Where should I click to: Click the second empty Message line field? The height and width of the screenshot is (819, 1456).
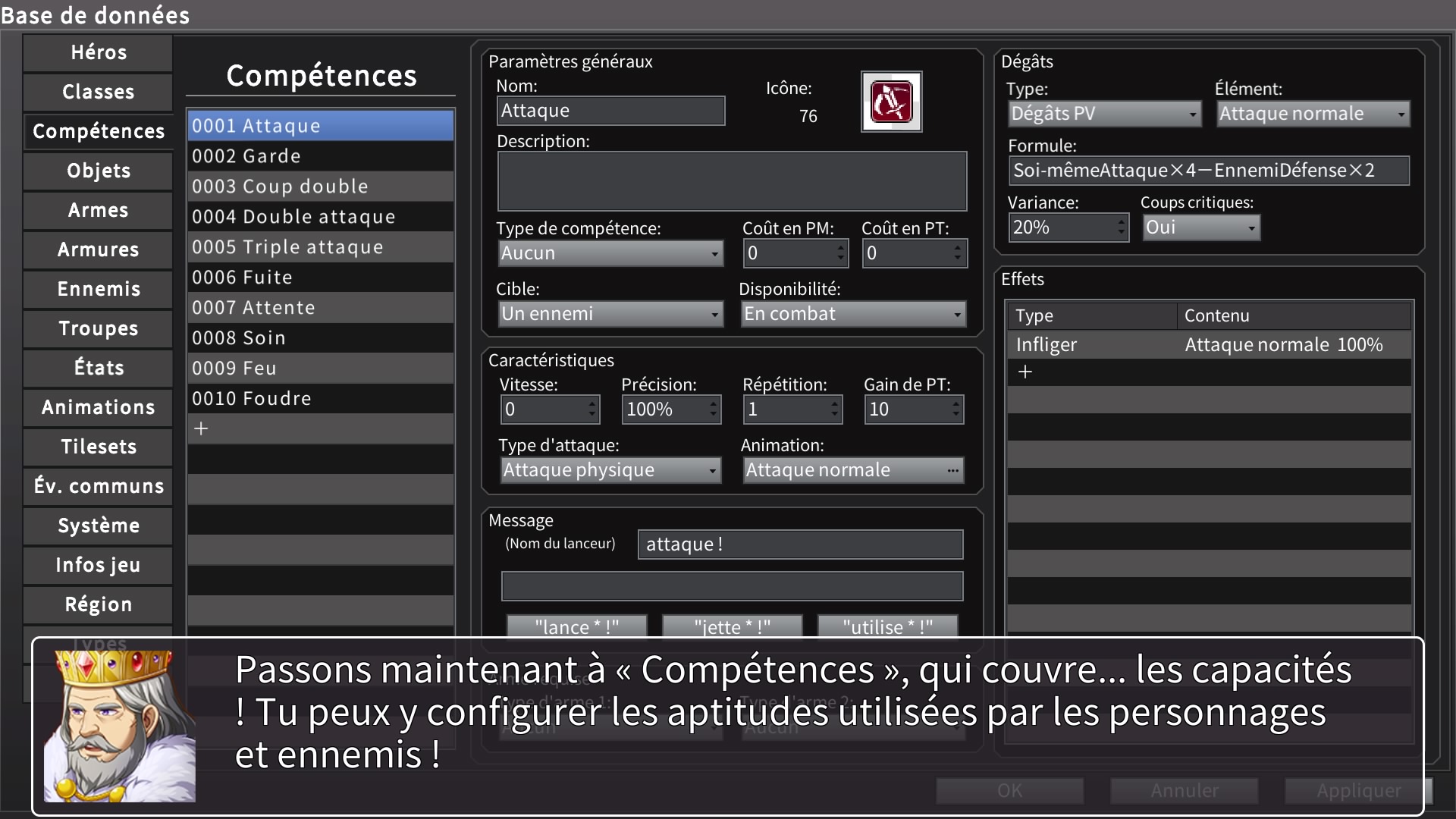click(x=733, y=586)
